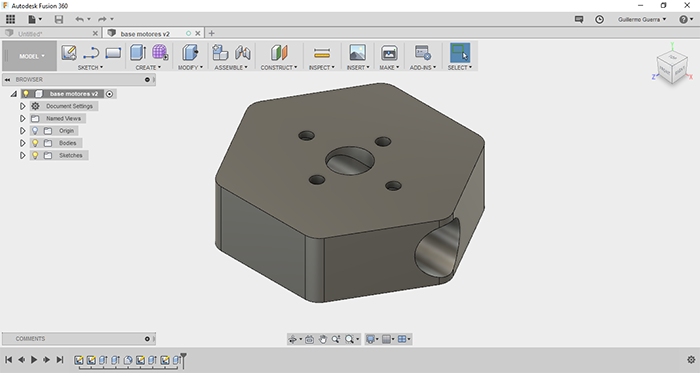Viewport: 700px width, 373px height.
Task: Expand the Bodies folder node
Action: pyautogui.click(x=22, y=143)
